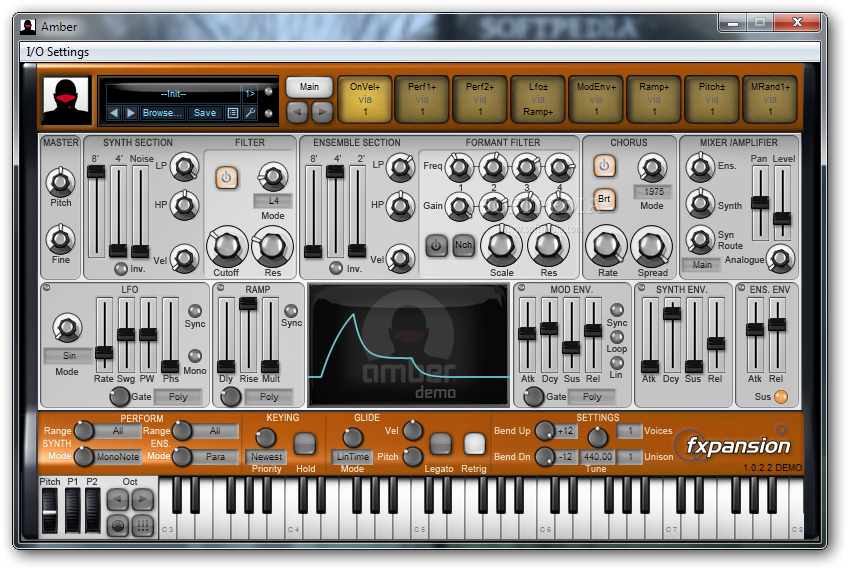Select the MRand1+ modulation slot
This screenshot has height=570, width=848.
[x=770, y=99]
